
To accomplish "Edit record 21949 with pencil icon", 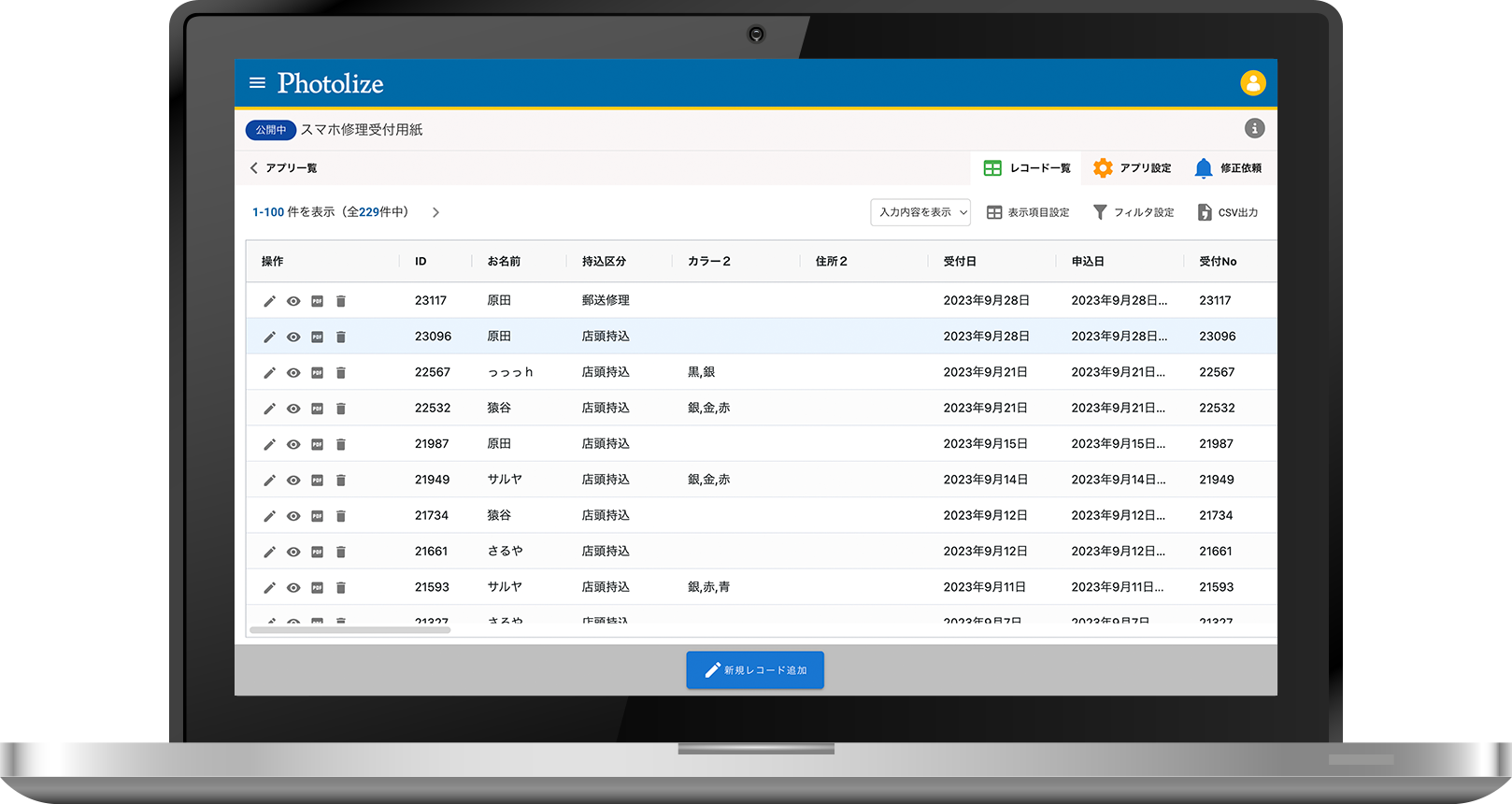I will 269,481.
